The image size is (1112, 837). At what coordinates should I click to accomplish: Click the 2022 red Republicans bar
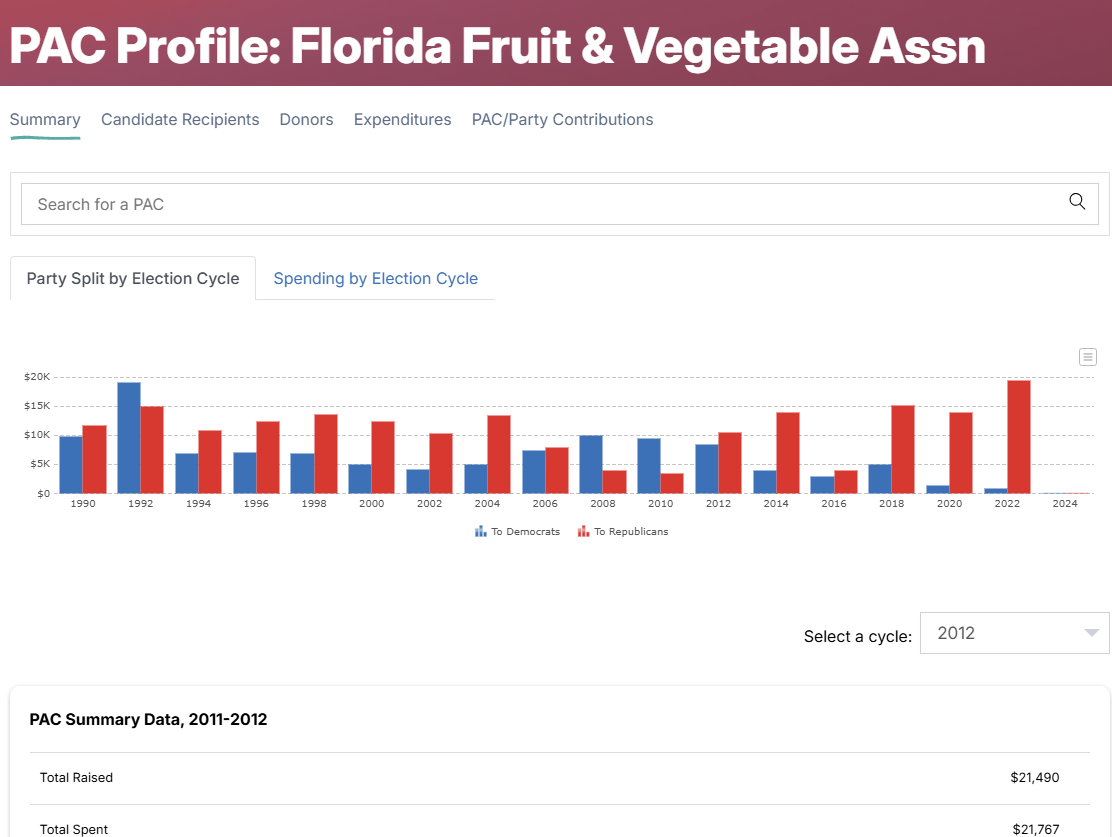point(1019,437)
